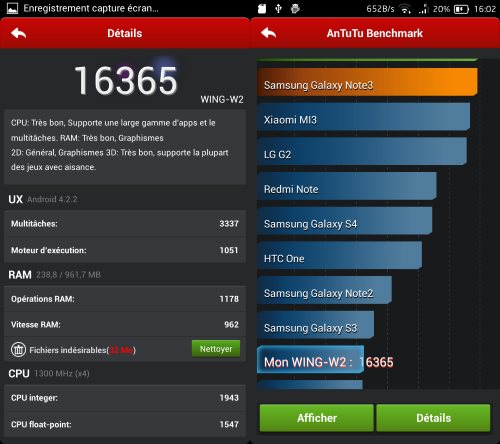Image resolution: width=500 pixels, height=444 pixels.
Task: Select the Mon WING-W2 score bar
Action: tap(311, 359)
